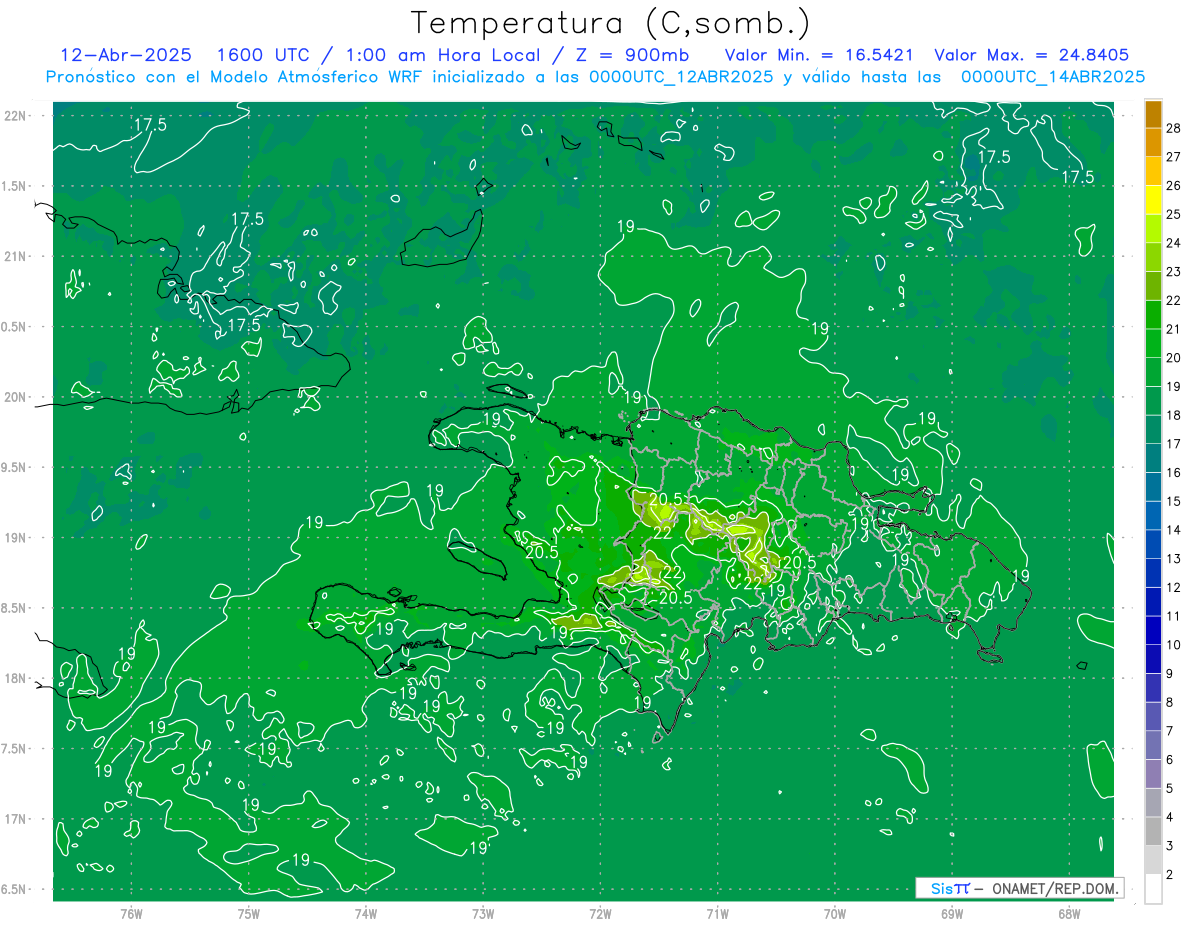Click "1:00 am Hora Local" in header
The height and width of the screenshot is (927, 1200).
[444, 55]
